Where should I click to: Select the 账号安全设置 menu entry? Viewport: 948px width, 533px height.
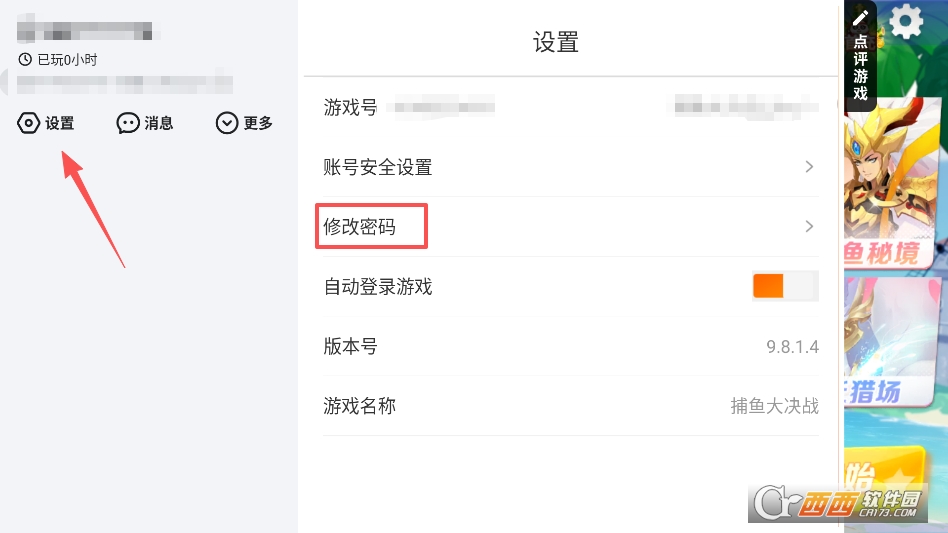(x=378, y=167)
